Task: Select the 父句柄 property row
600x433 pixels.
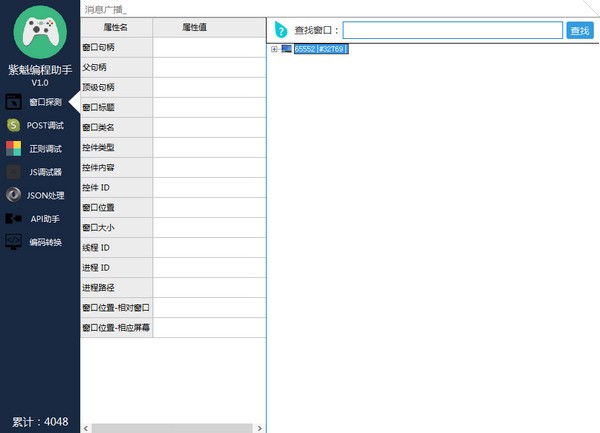Action: [x=173, y=67]
